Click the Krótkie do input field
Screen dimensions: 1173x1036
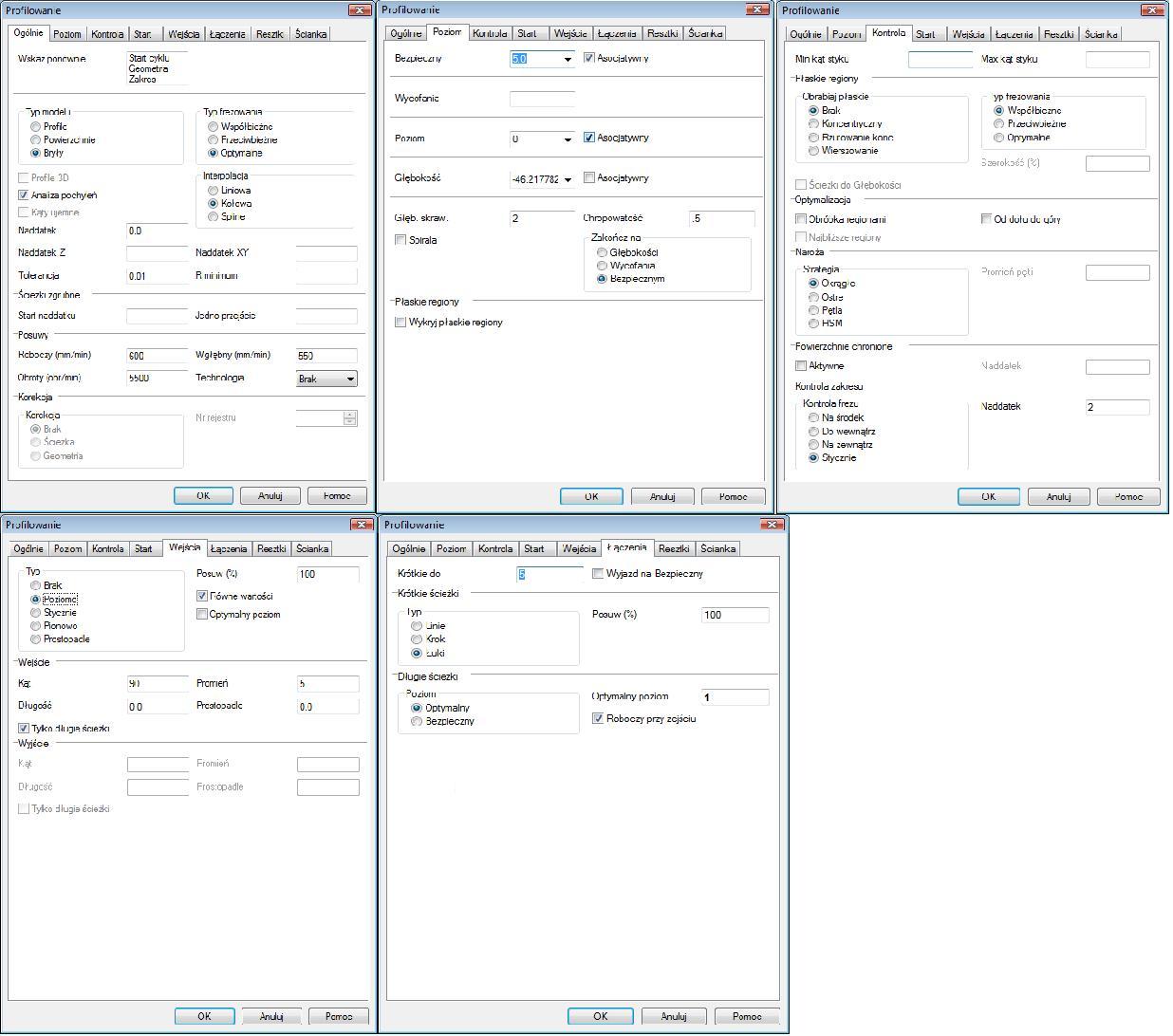click(549, 574)
